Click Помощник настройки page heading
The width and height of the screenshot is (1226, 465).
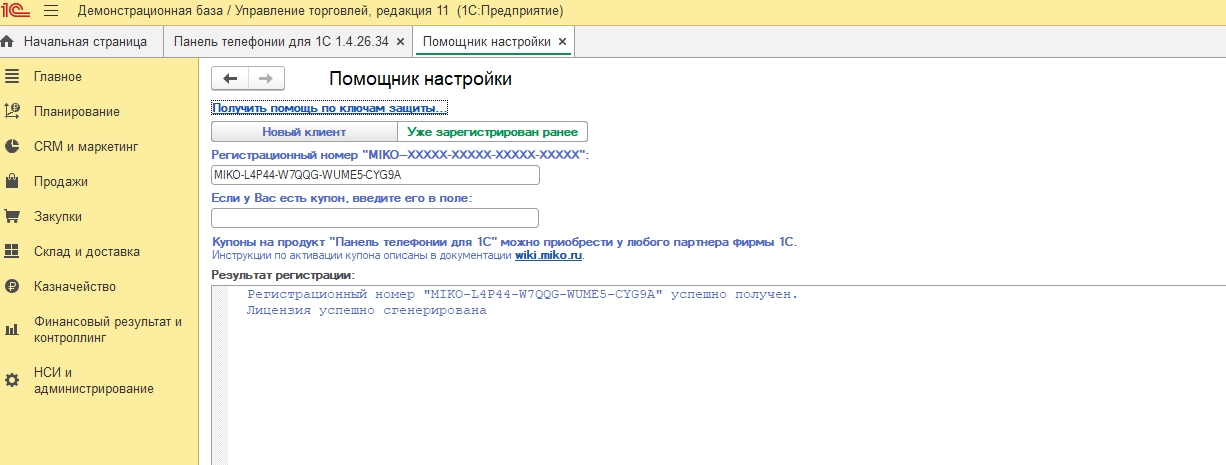click(420, 79)
